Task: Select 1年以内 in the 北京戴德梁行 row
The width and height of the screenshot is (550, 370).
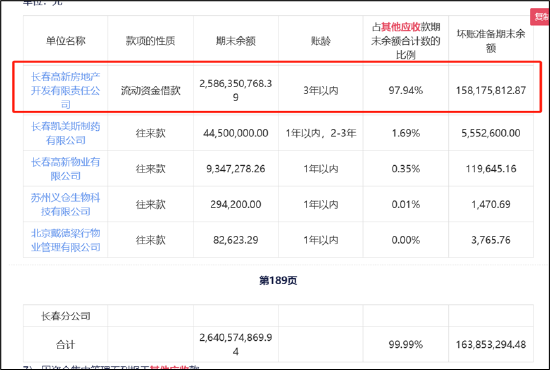Action: pyautogui.click(x=321, y=240)
